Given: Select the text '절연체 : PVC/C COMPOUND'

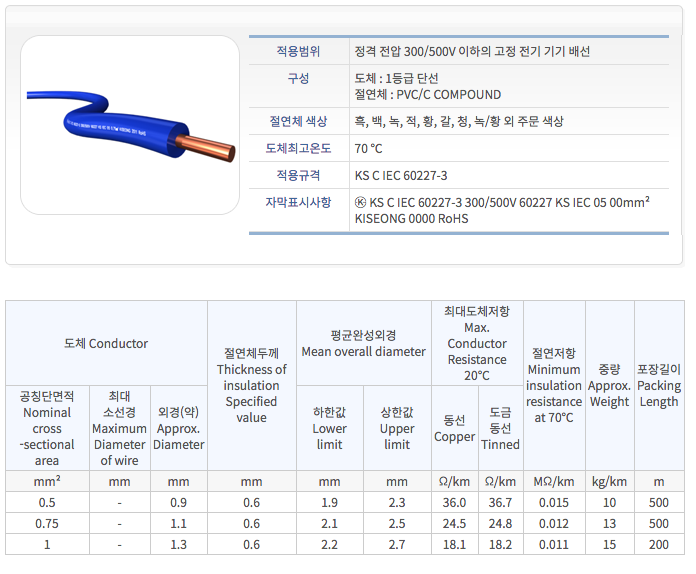Looking at the screenshot, I should click(427, 95).
